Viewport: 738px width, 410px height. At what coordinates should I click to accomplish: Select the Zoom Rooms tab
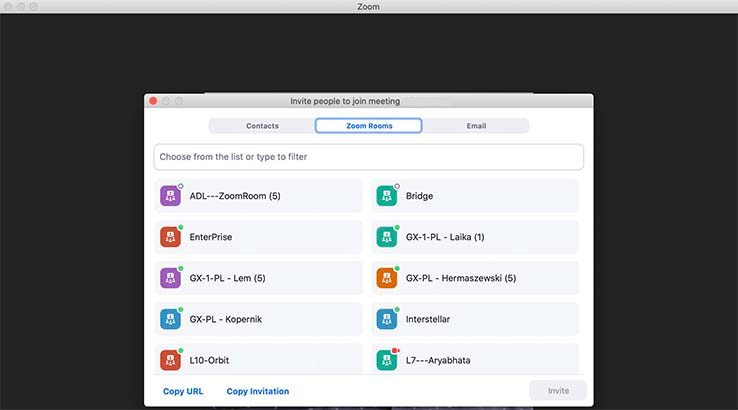(369, 126)
